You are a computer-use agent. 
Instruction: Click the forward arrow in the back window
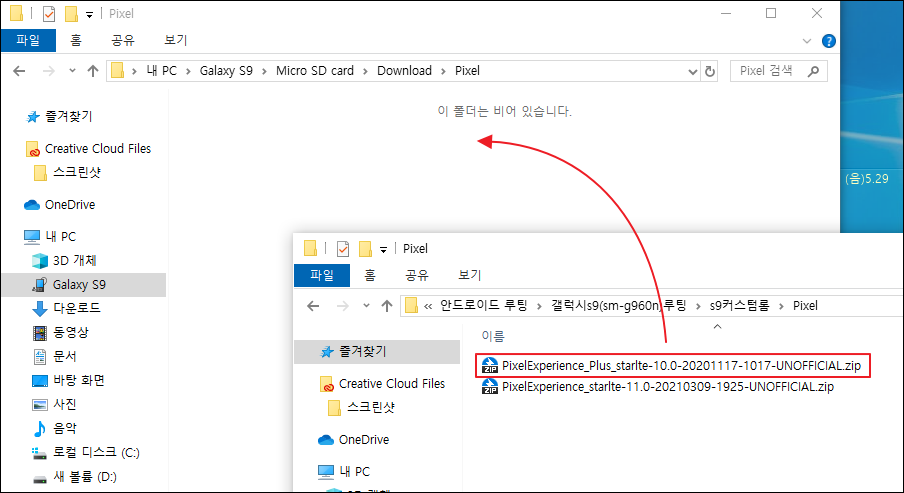point(49,71)
